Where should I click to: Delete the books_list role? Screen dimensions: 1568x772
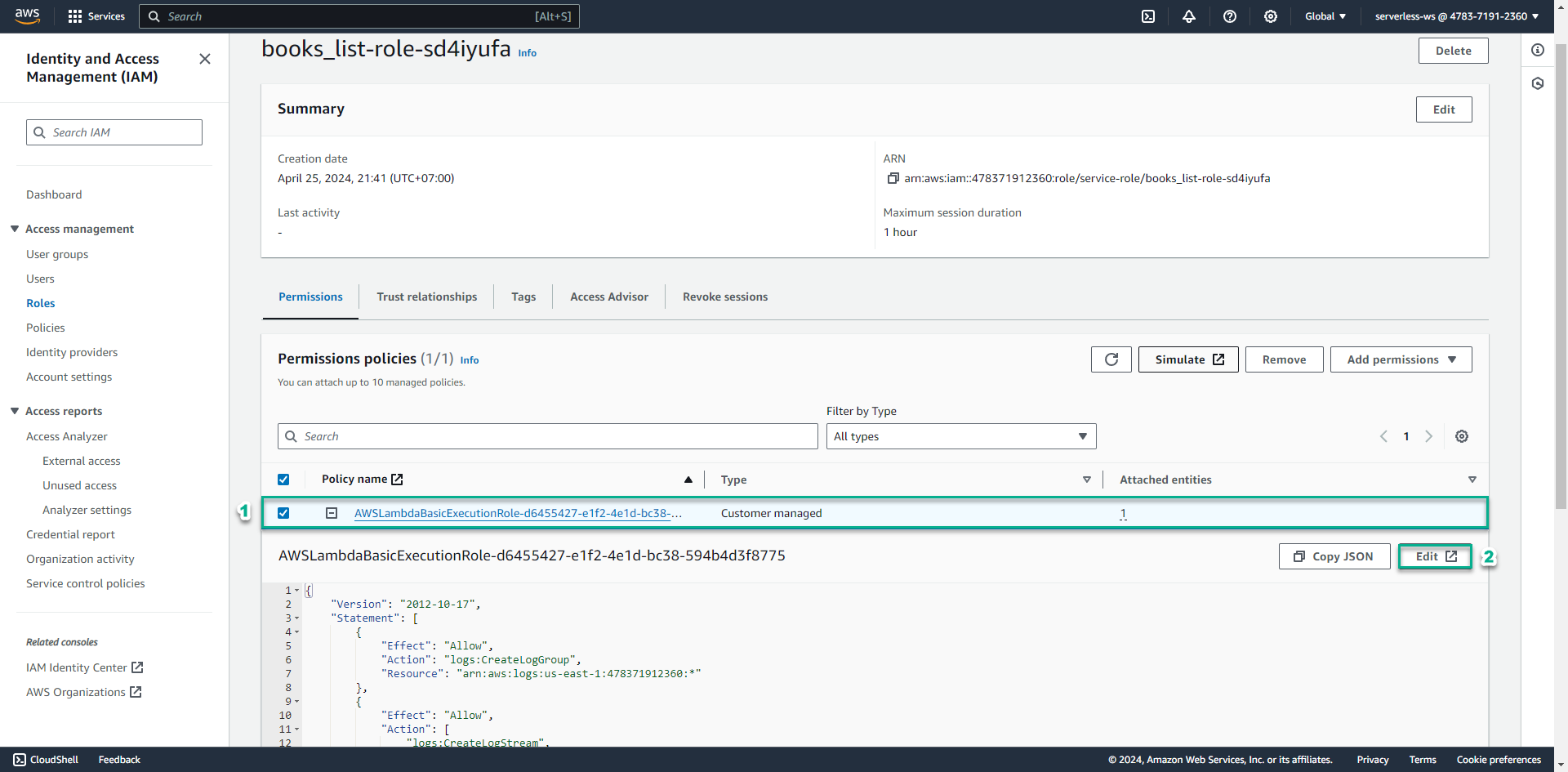pos(1454,51)
